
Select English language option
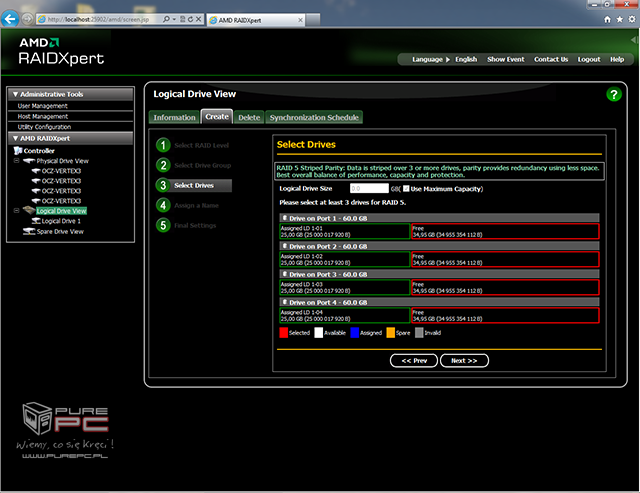click(x=466, y=60)
